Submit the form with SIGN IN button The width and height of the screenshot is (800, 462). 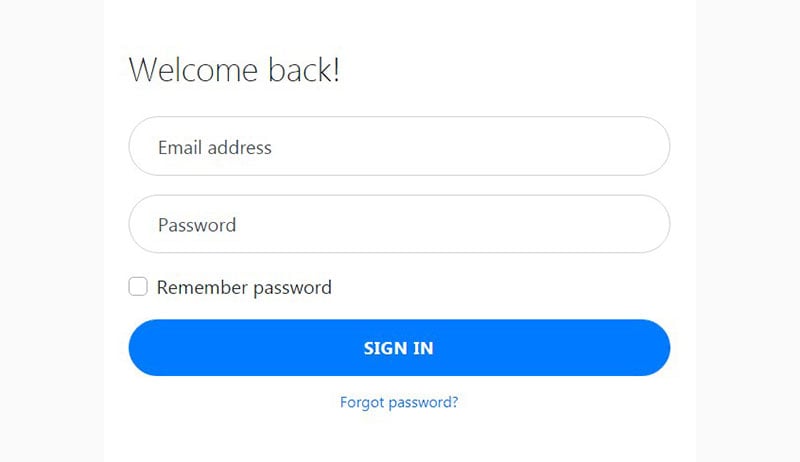399,348
